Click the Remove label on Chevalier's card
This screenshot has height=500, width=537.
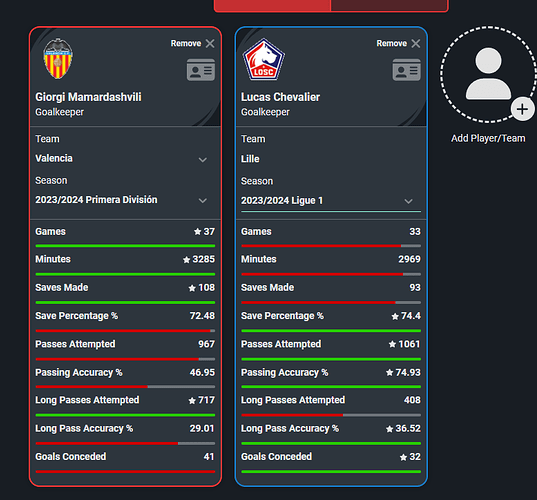coord(392,43)
